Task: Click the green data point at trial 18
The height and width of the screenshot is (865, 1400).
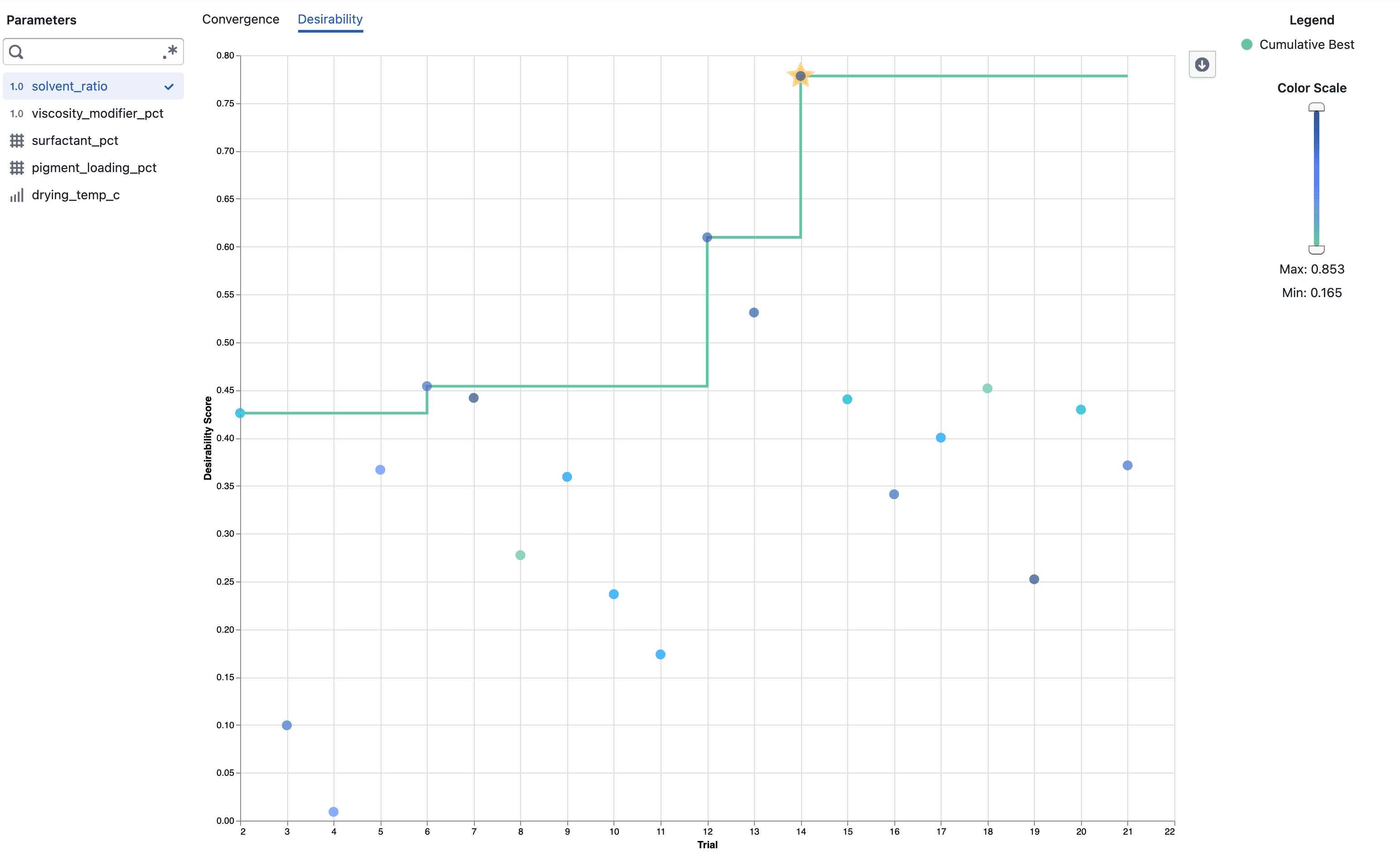Action: pos(987,389)
